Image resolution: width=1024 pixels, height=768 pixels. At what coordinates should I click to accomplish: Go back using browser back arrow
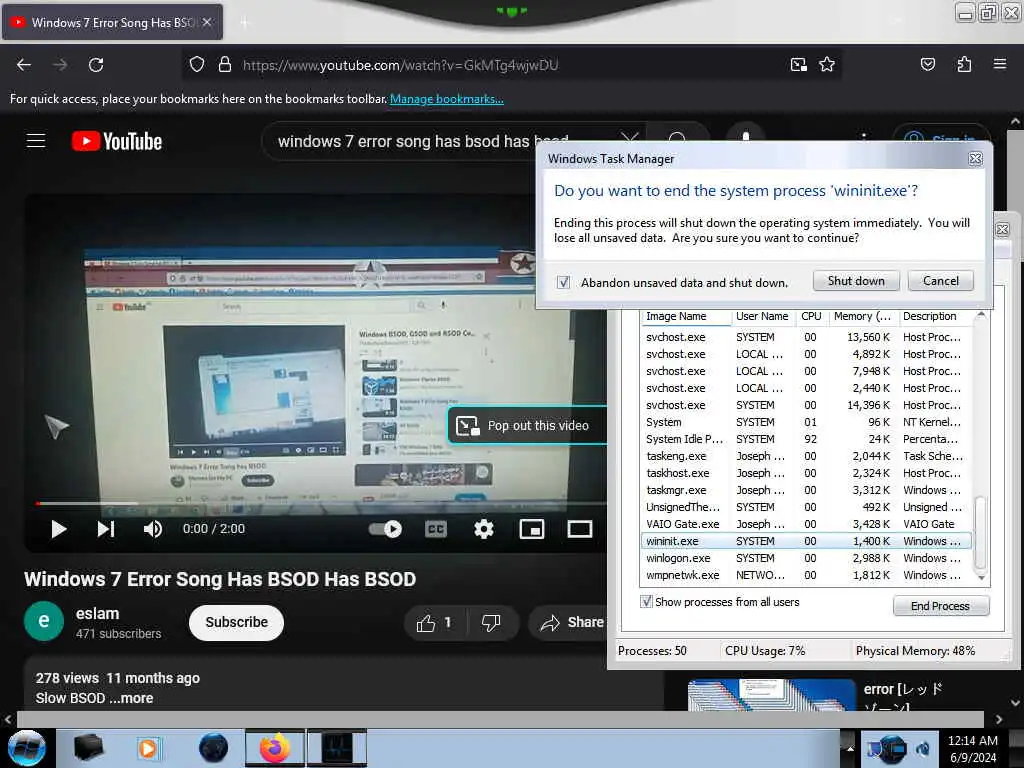click(24, 65)
